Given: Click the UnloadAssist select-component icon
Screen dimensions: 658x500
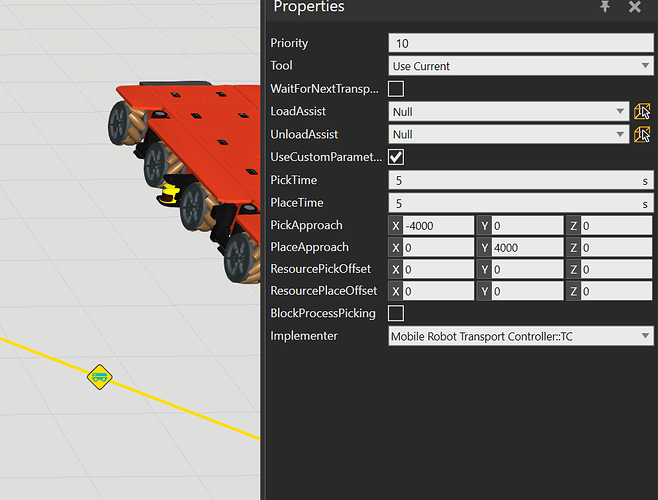Looking at the screenshot, I should click(642, 134).
